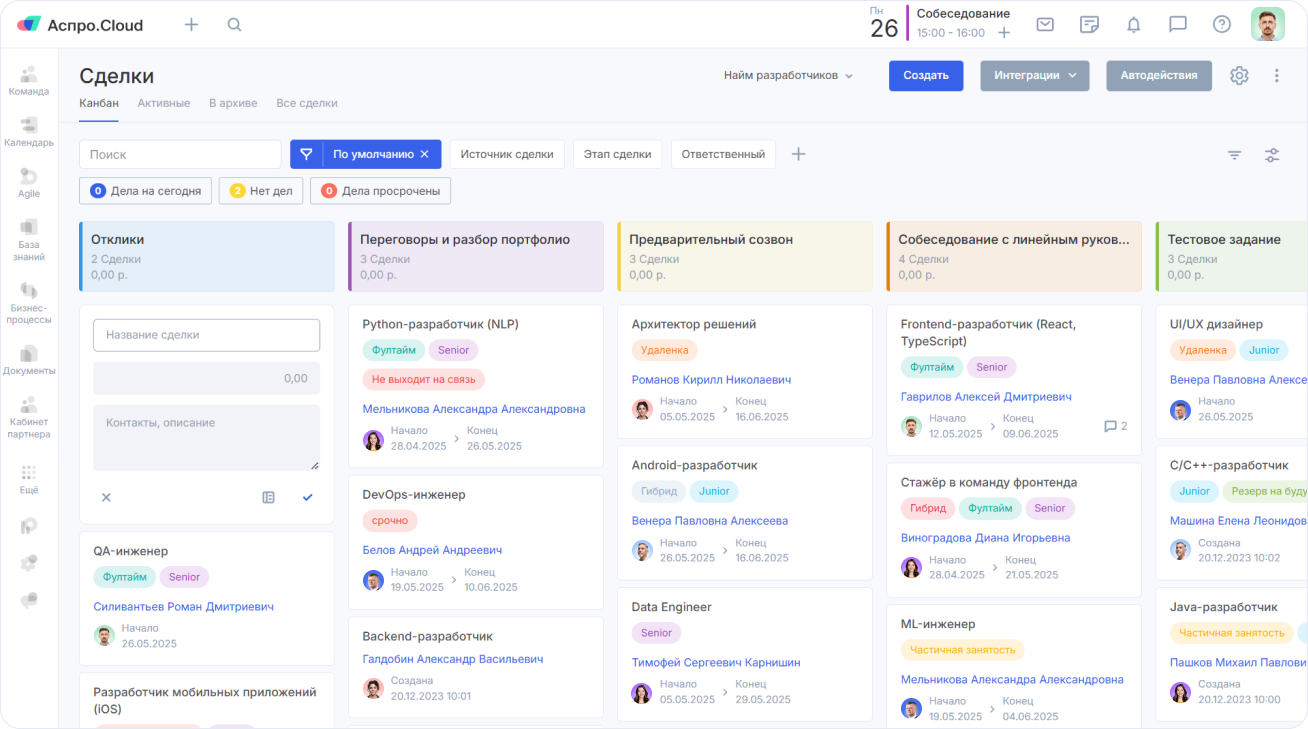Open the Интеграции dropdown

1034,76
